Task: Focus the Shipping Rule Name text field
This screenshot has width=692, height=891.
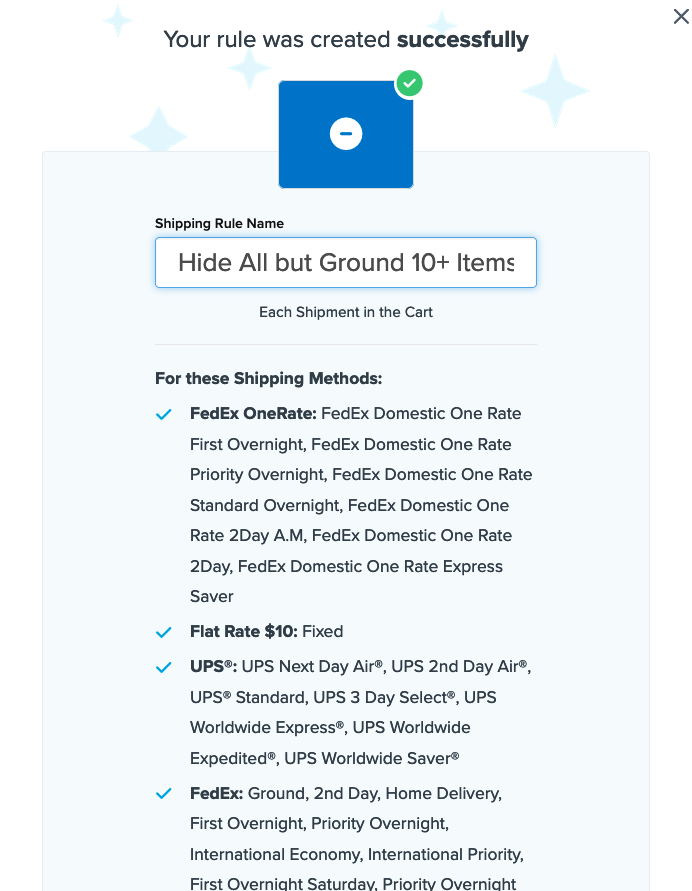Action: pos(346,263)
